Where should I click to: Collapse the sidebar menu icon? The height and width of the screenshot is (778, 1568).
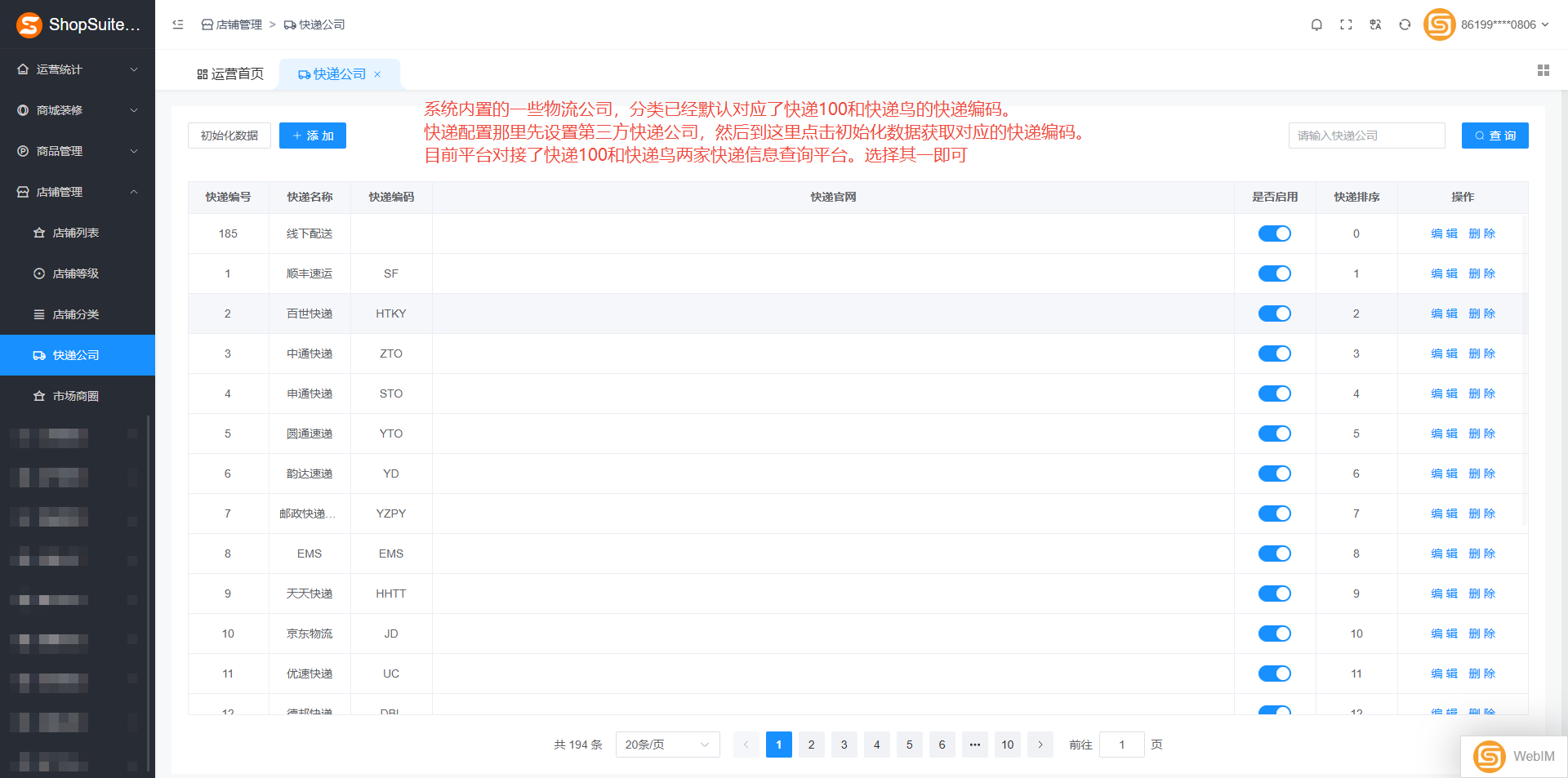178,24
